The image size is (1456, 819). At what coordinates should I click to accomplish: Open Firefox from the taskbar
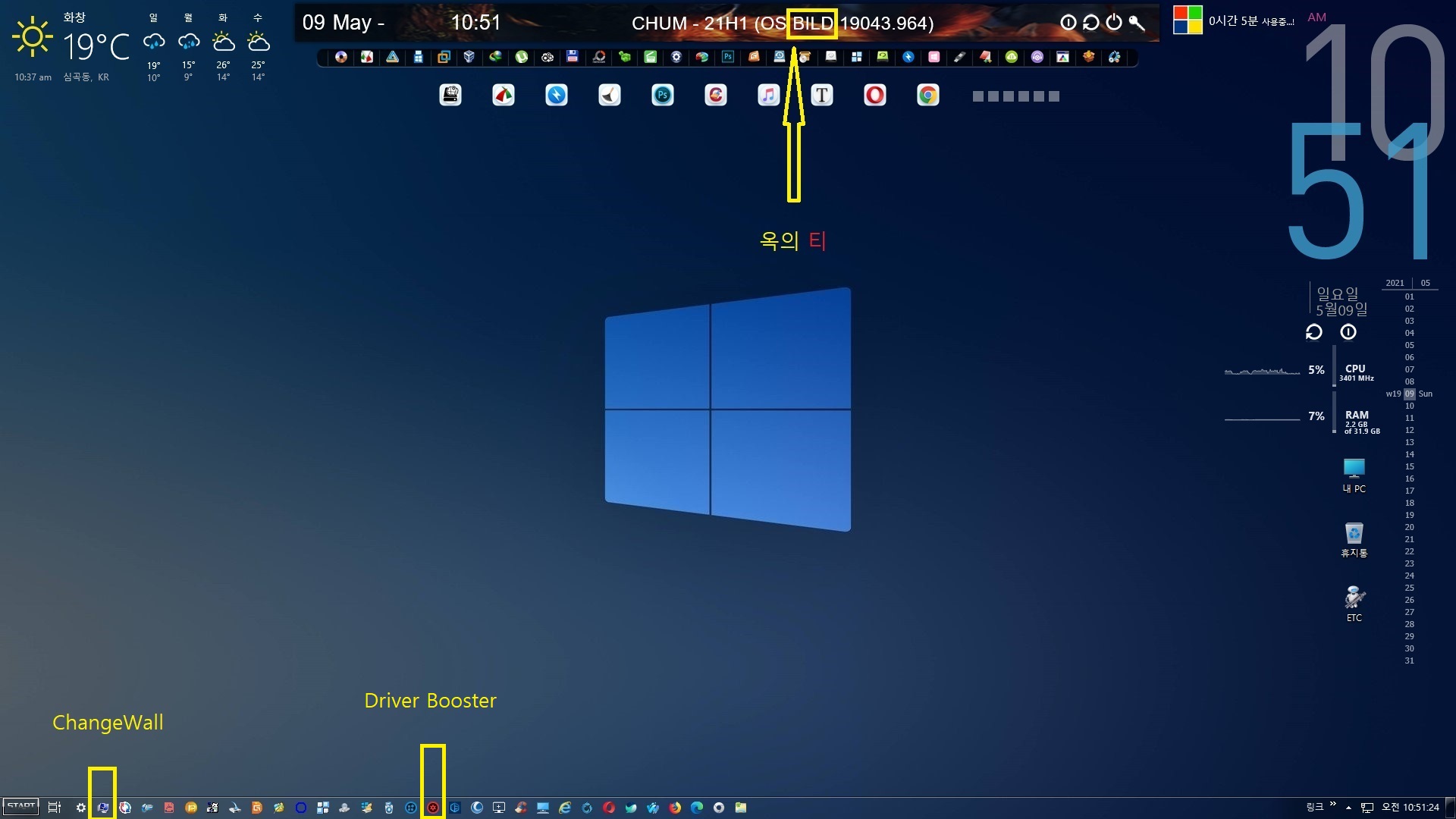(675, 808)
